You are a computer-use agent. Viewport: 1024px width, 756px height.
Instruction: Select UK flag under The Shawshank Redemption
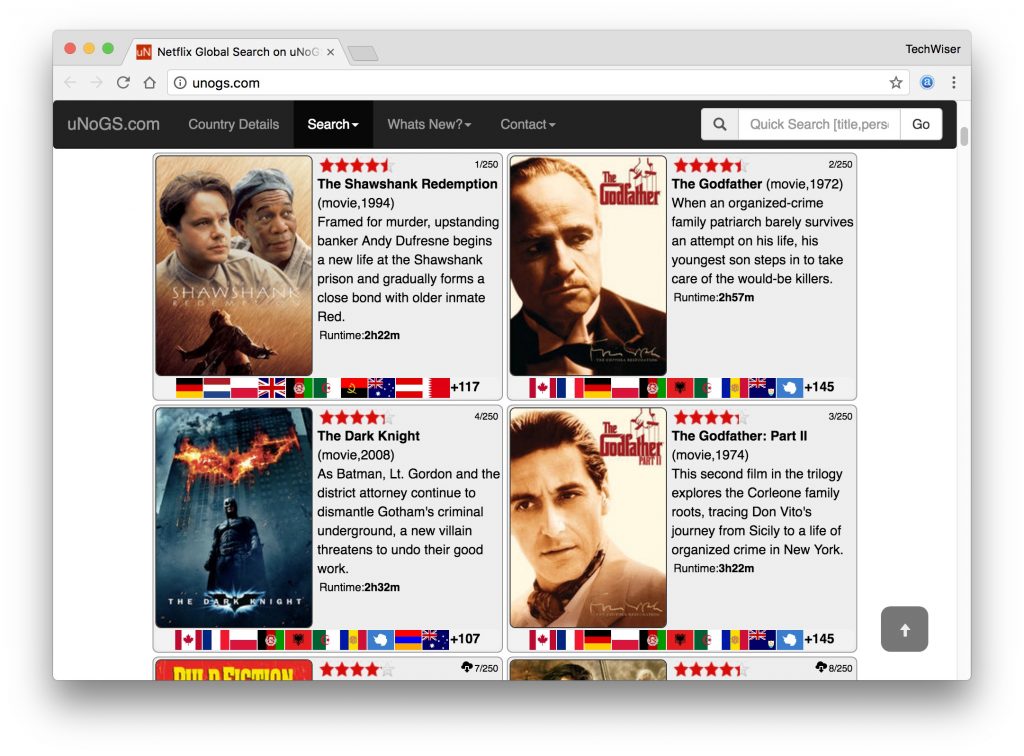(x=272, y=388)
